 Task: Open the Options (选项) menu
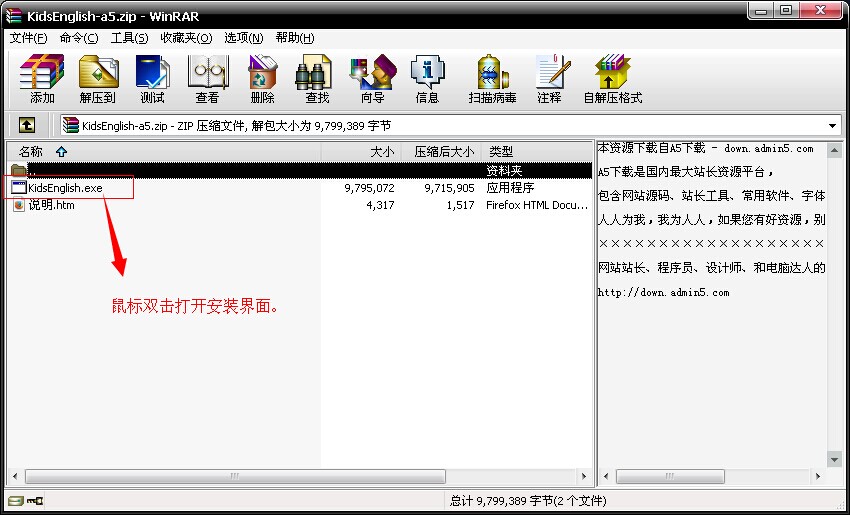pyautogui.click(x=244, y=37)
